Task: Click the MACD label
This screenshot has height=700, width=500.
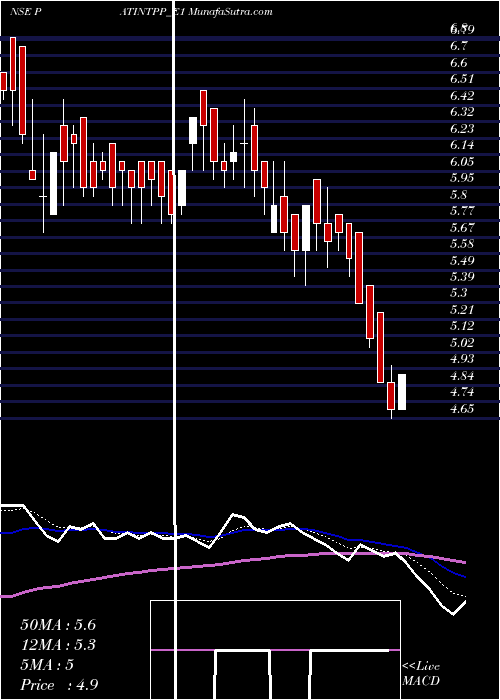Action: (x=421, y=681)
